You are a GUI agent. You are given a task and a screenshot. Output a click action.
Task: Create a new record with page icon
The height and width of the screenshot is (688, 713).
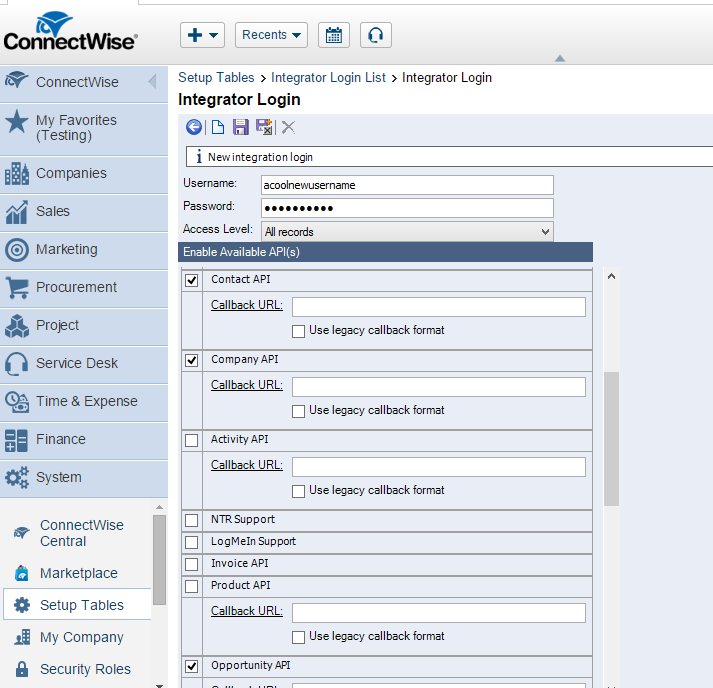pos(218,127)
